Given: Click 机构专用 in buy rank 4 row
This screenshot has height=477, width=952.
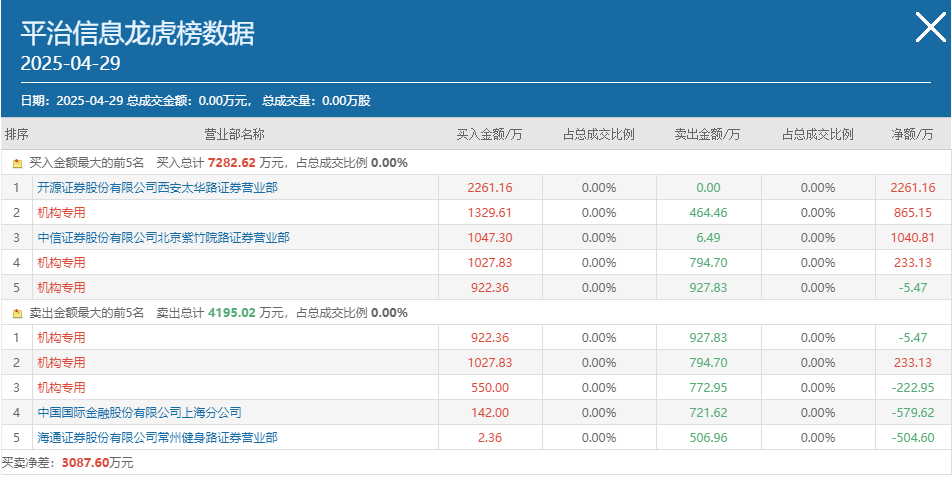Looking at the screenshot, I should click(61, 262).
